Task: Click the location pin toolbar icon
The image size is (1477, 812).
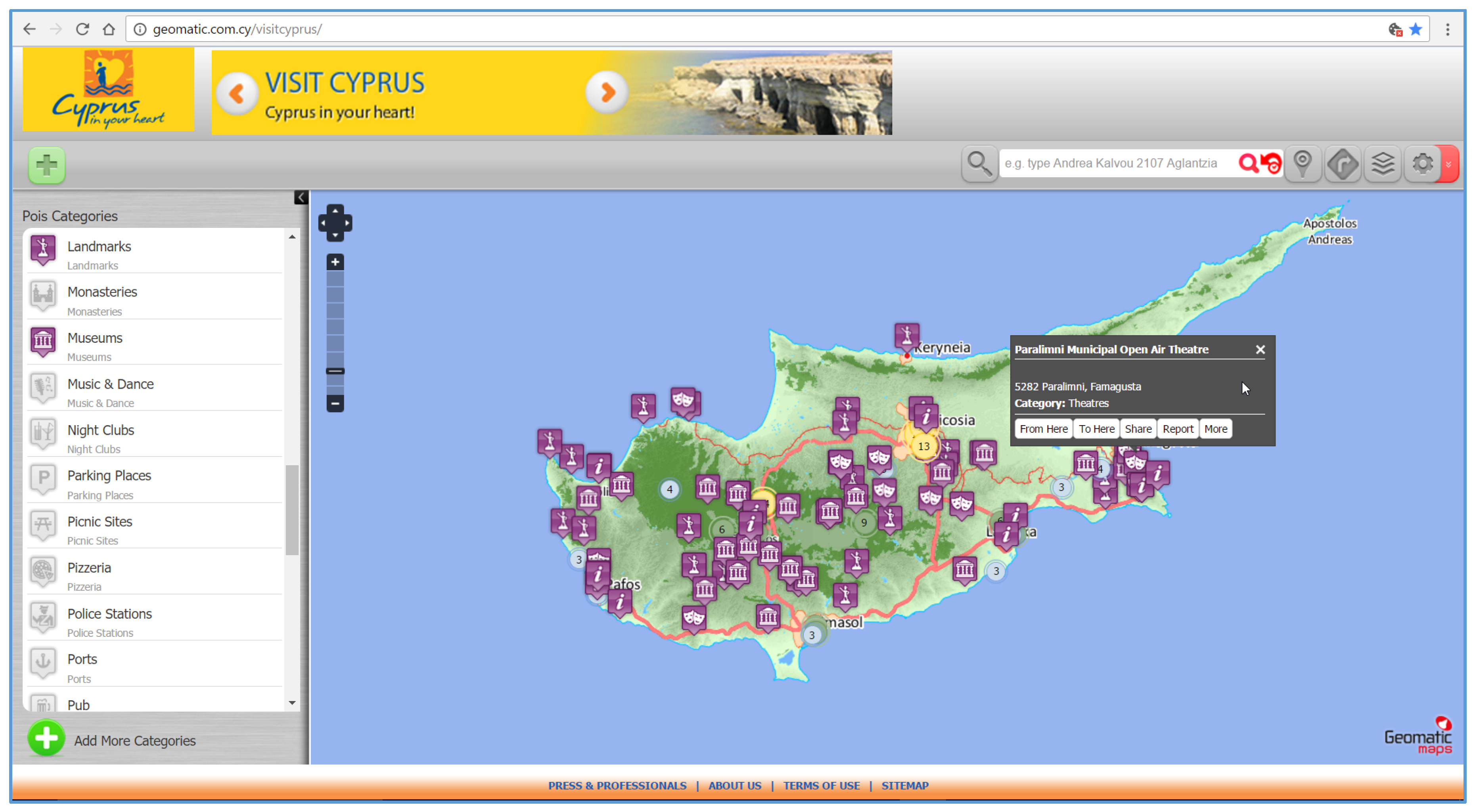Action: [x=1303, y=164]
